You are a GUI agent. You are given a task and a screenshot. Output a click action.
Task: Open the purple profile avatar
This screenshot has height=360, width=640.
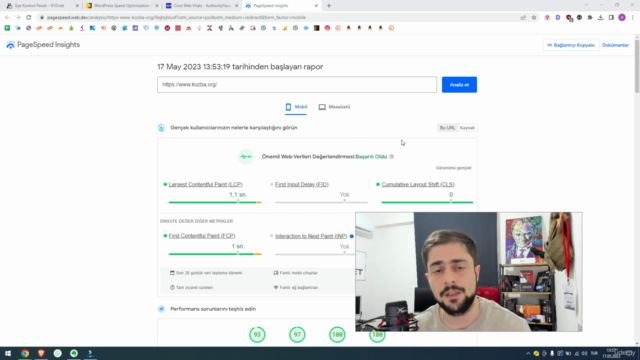point(622,18)
